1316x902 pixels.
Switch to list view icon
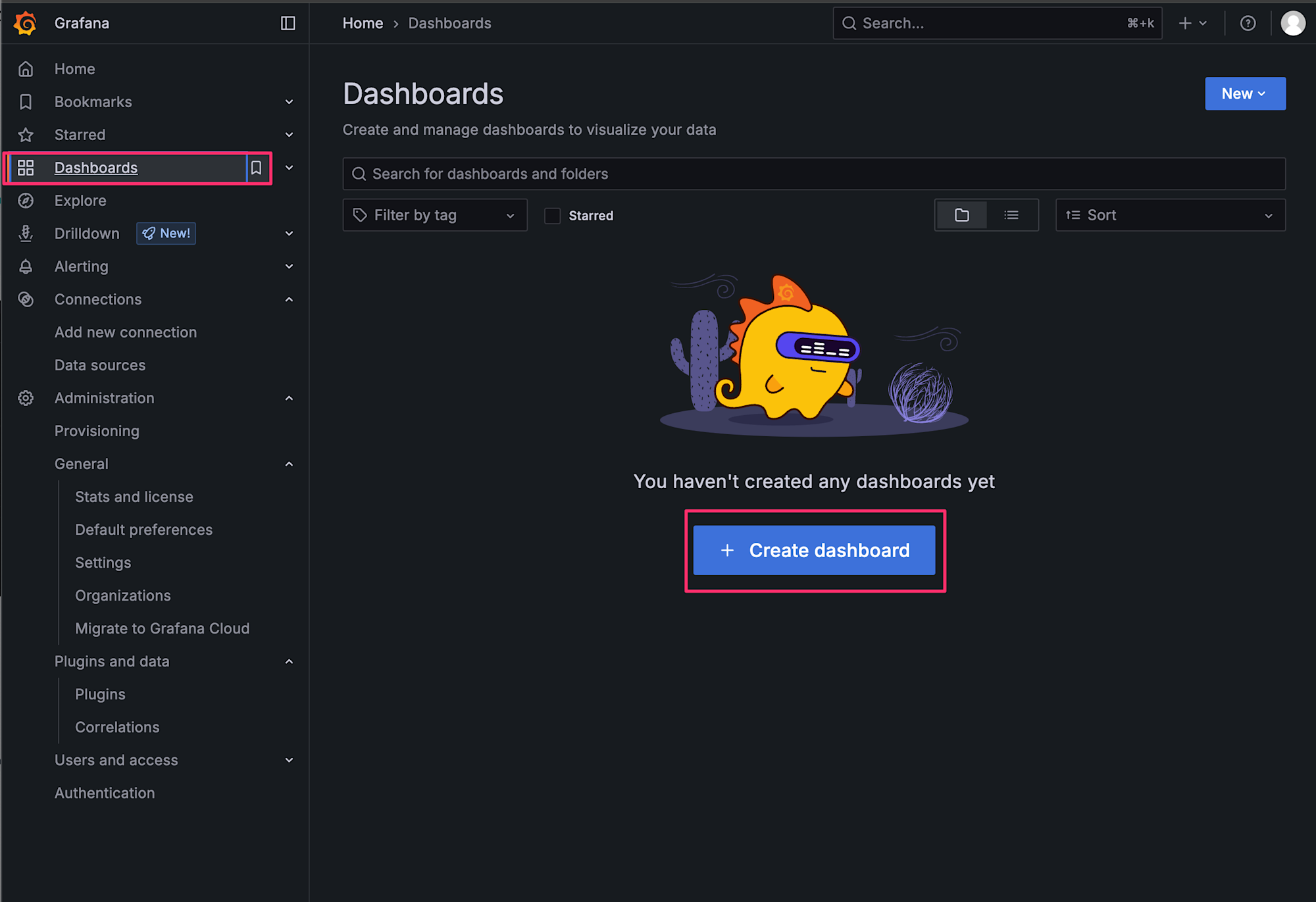1011,215
